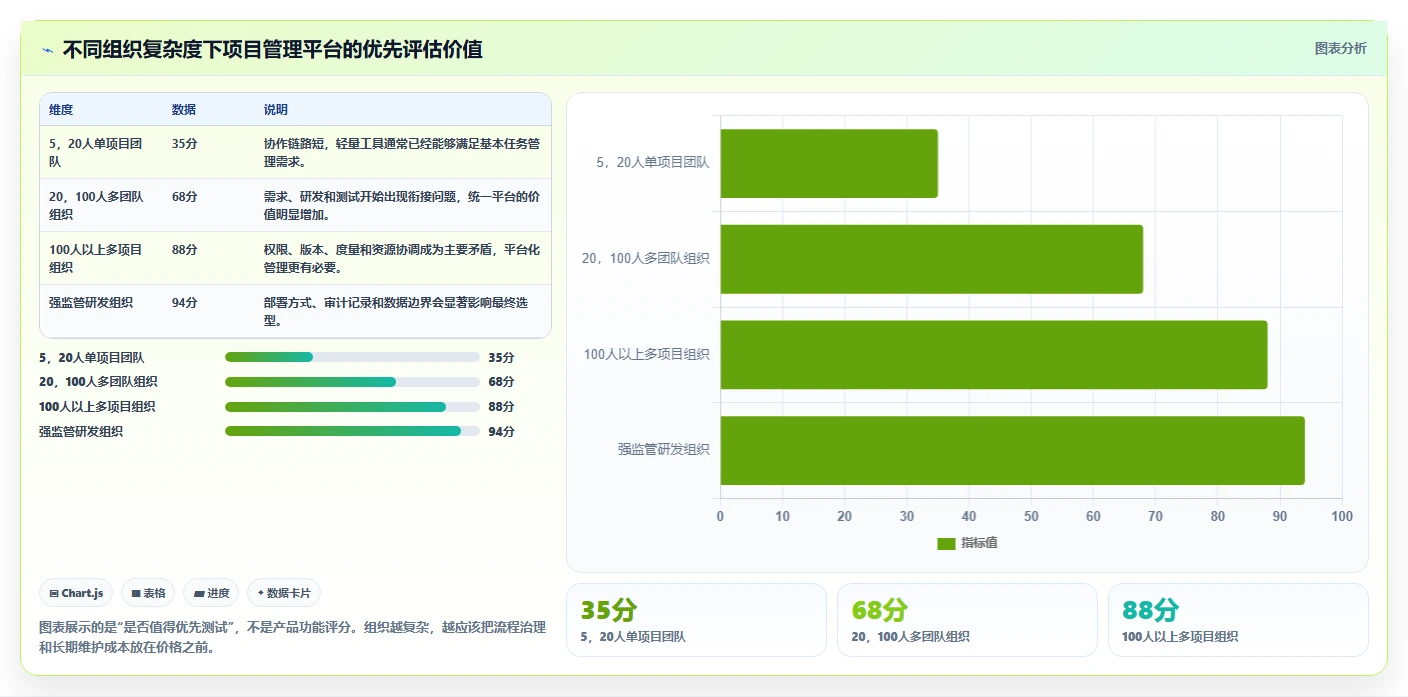This screenshot has width=1408, height=697.
Task: Click y-axis label 强监管研发组织 in chart
Action: (x=663, y=450)
